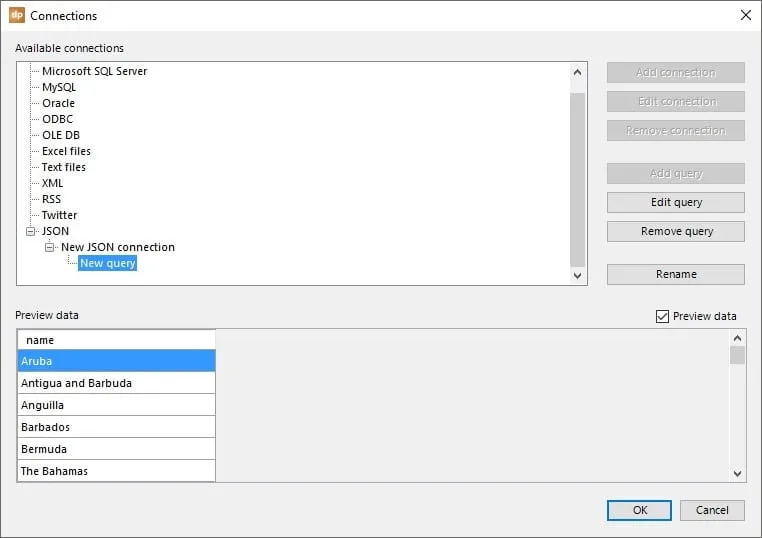This screenshot has width=762, height=538.
Task: Select OLE DB connection type
Action: [x=61, y=135]
